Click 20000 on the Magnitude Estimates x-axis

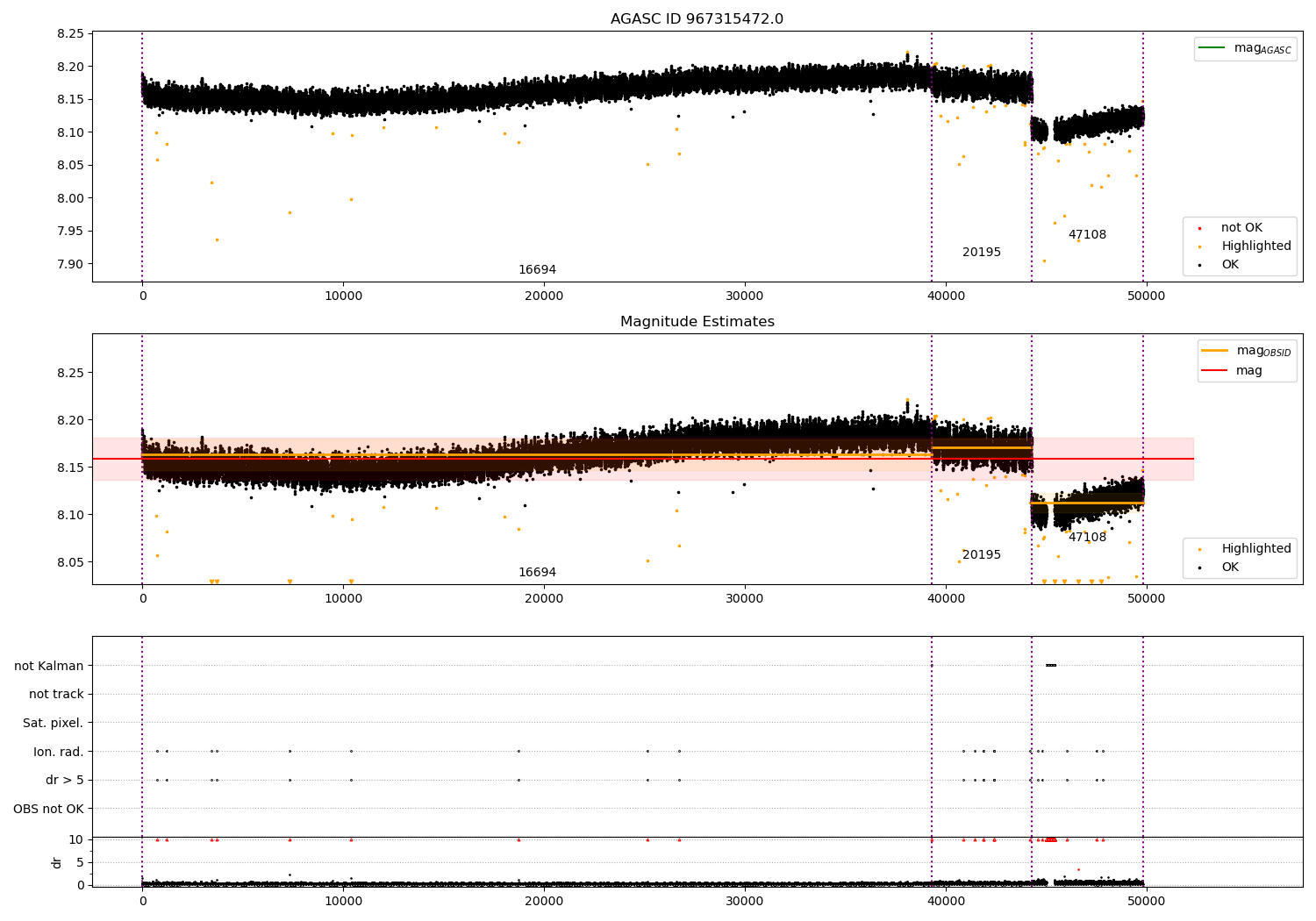pyautogui.click(x=544, y=599)
